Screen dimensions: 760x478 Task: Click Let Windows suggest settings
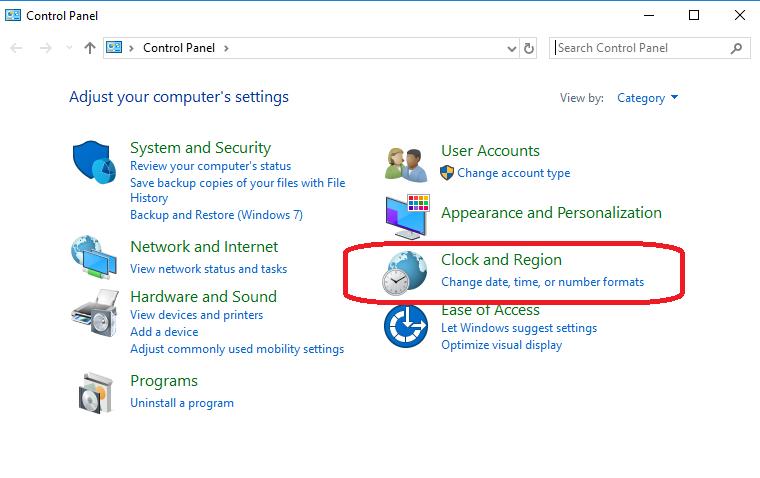pos(519,328)
